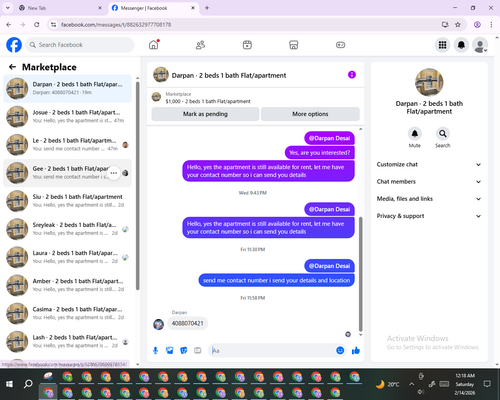This screenshot has height=400, width=500.
Task: Open the Laura conversation
Action: click(x=67, y=257)
